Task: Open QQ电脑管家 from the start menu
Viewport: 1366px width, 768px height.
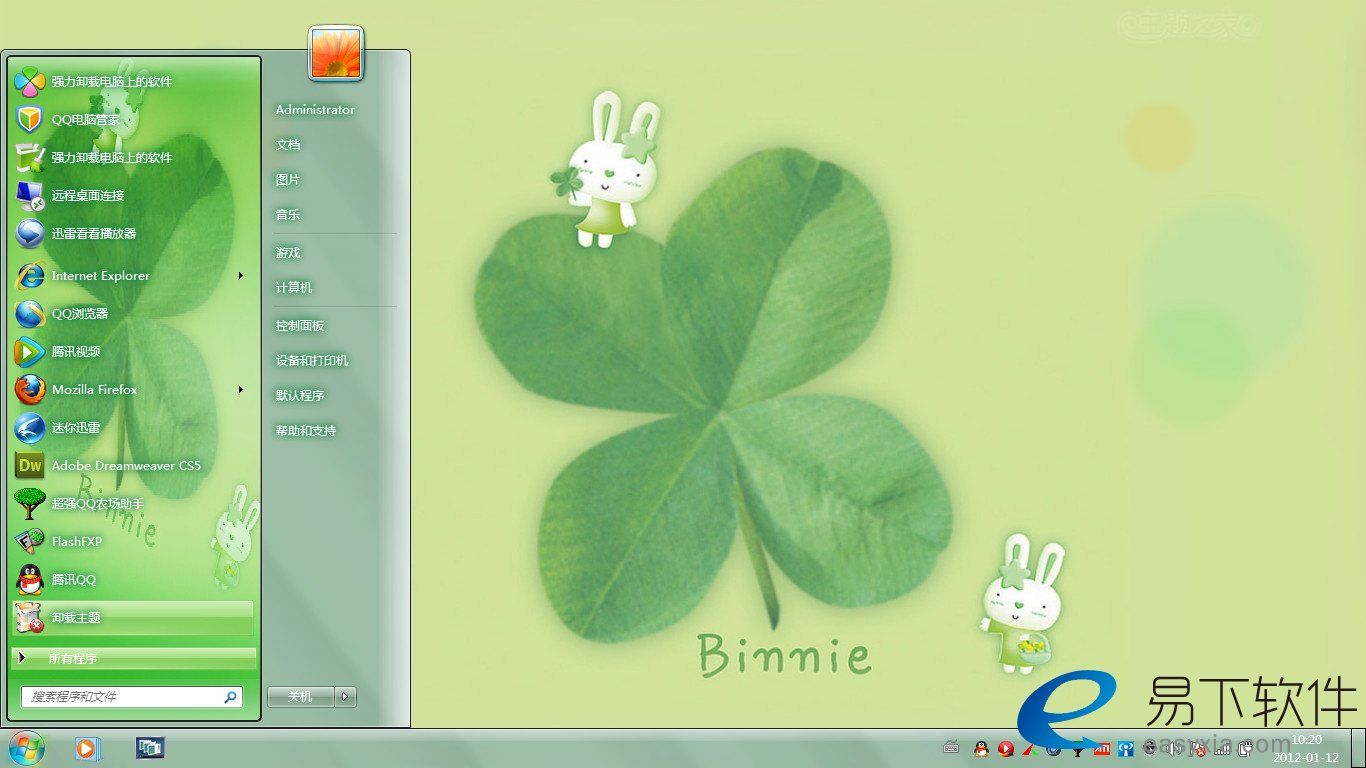Action: (85, 120)
